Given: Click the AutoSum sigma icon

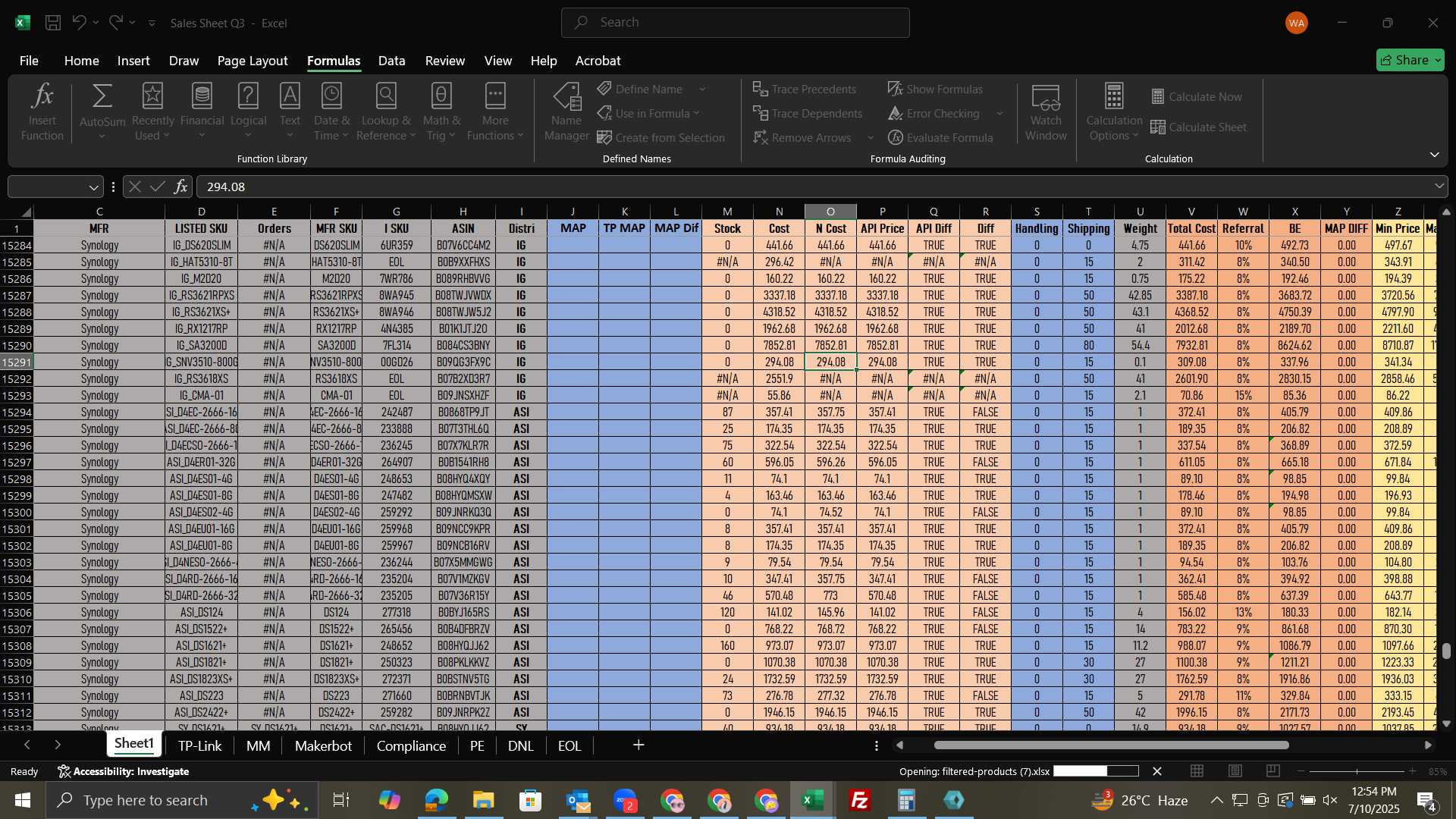Looking at the screenshot, I should coord(102,97).
